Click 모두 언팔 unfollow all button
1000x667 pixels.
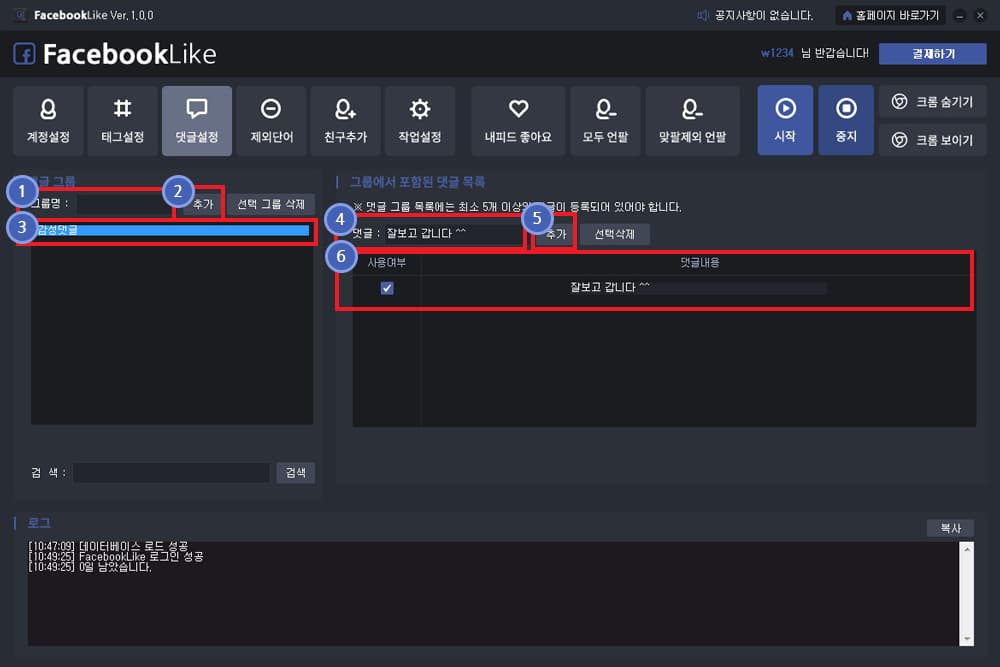click(x=605, y=121)
